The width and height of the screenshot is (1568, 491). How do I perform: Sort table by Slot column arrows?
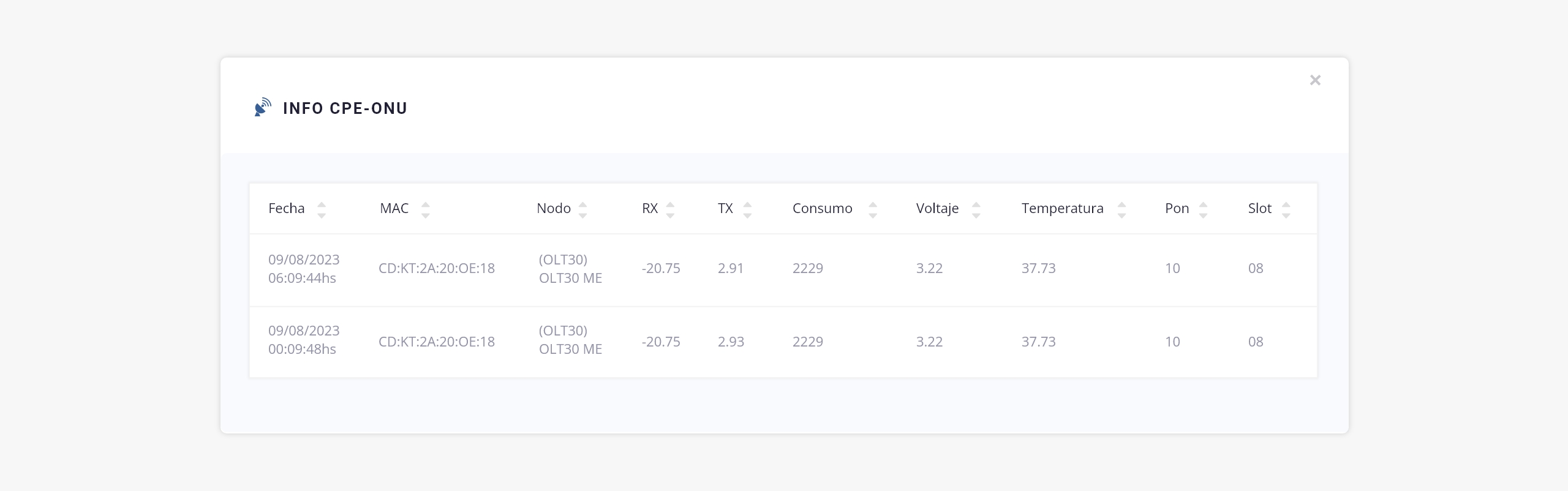[1286, 209]
